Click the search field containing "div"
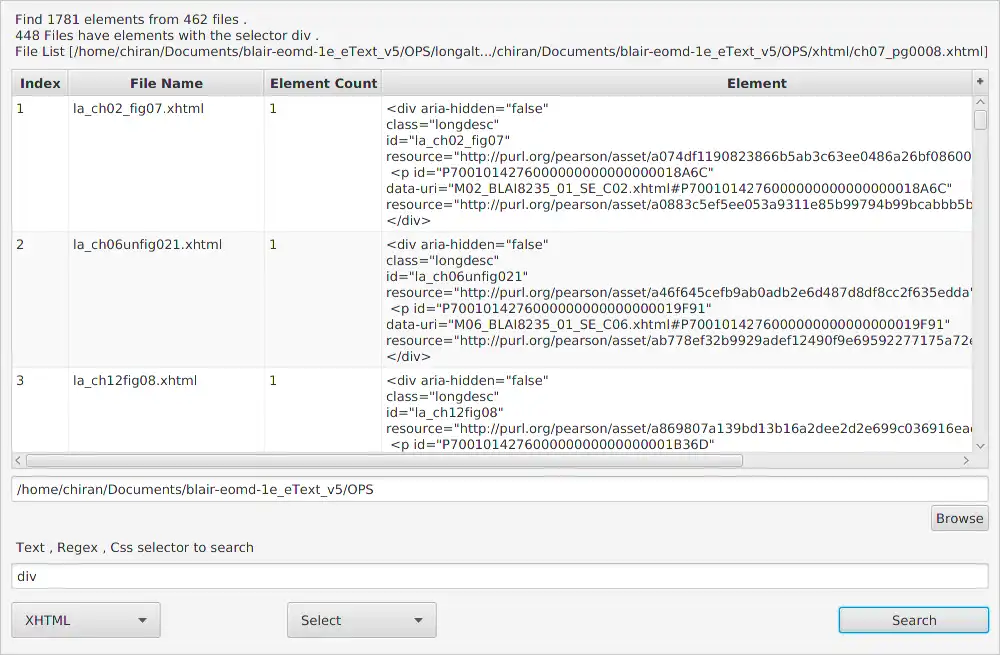The image size is (1000, 655). click(x=499, y=577)
